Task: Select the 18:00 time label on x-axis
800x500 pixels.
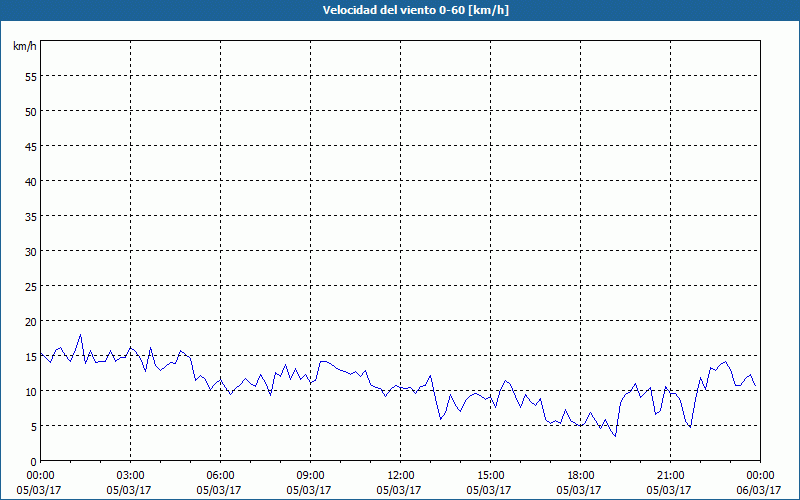Action: (x=580, y=476)
